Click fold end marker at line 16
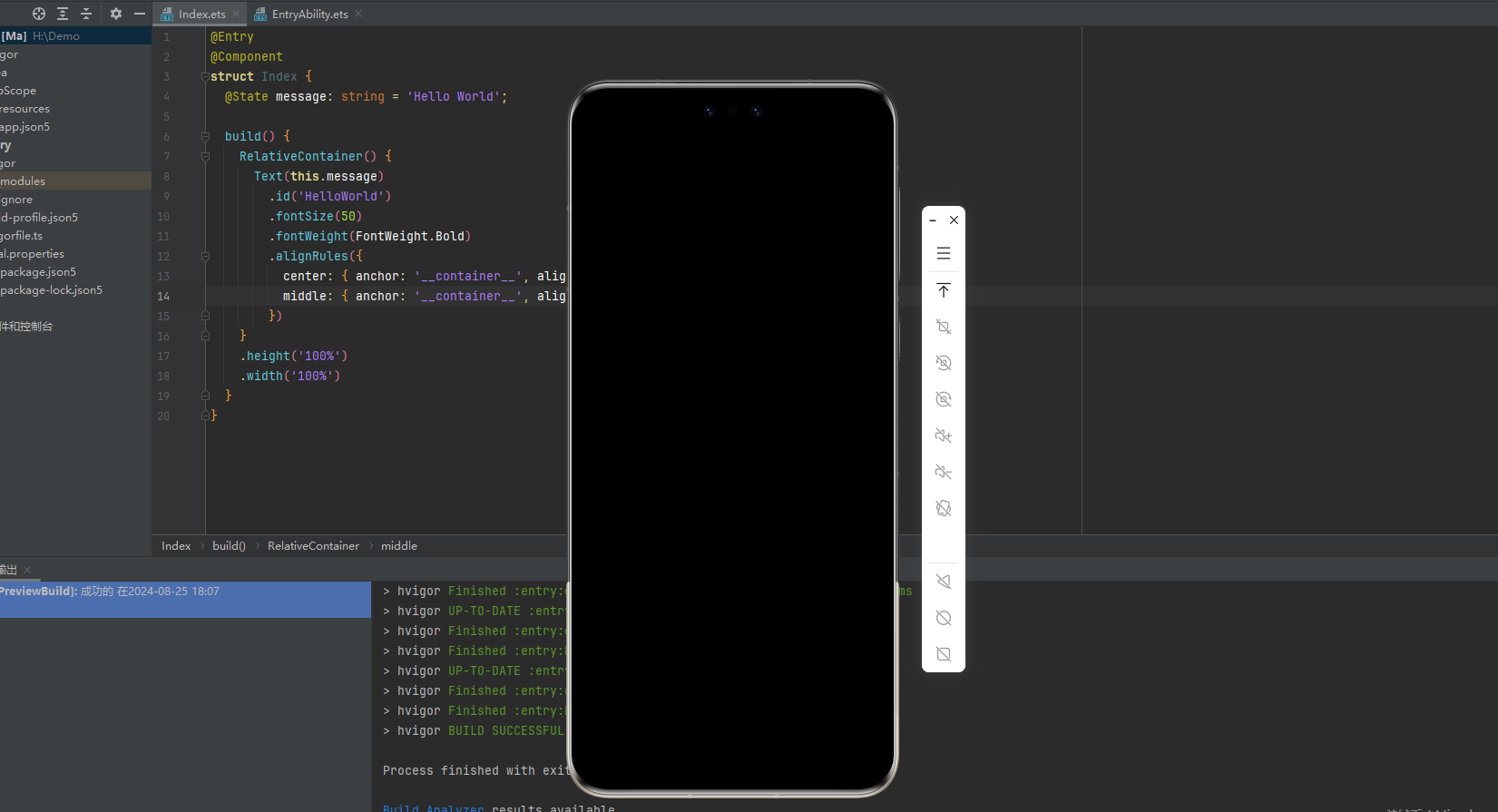The image size is (1498, 812). 205,336
